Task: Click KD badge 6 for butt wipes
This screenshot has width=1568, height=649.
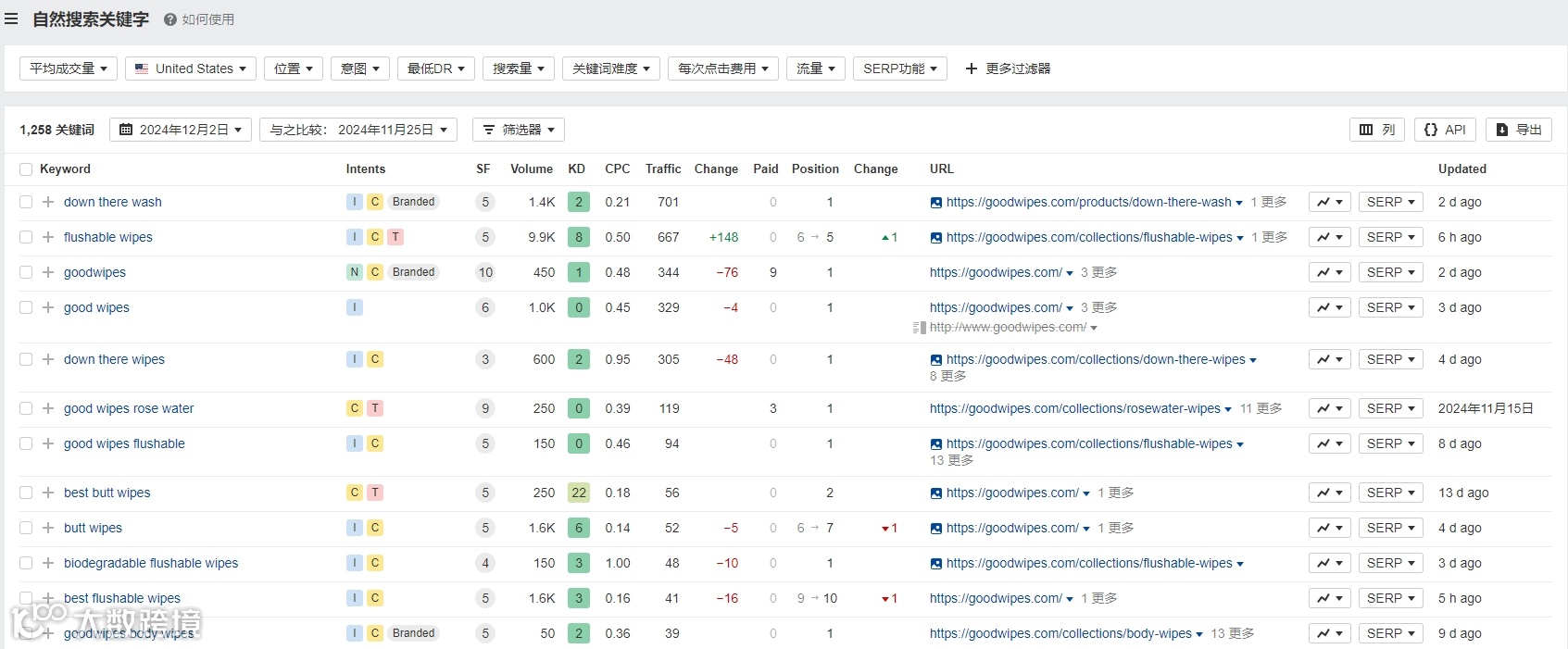Action: (x=579, y=528)
